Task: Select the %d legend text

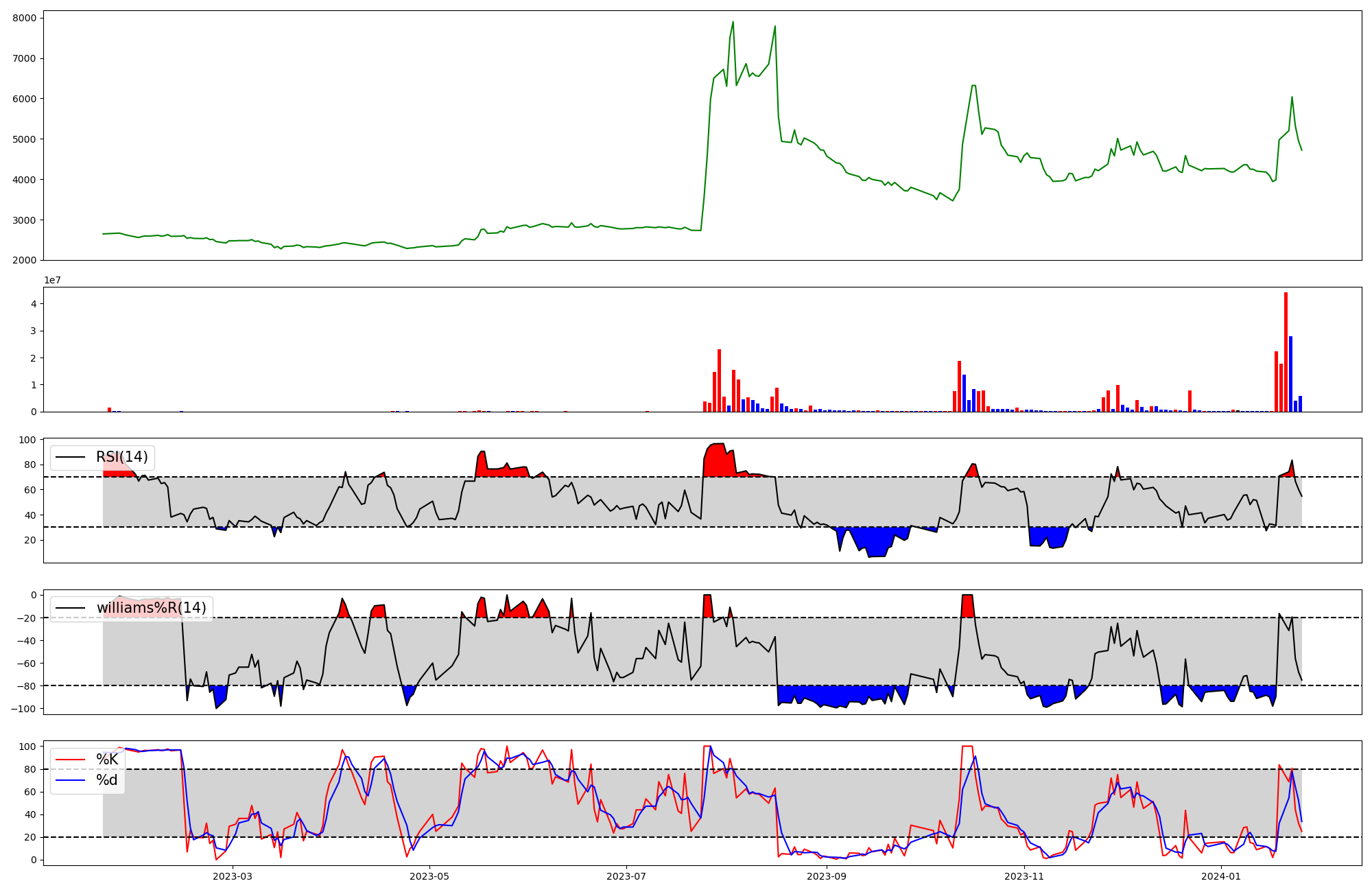Action: [107, 780]
